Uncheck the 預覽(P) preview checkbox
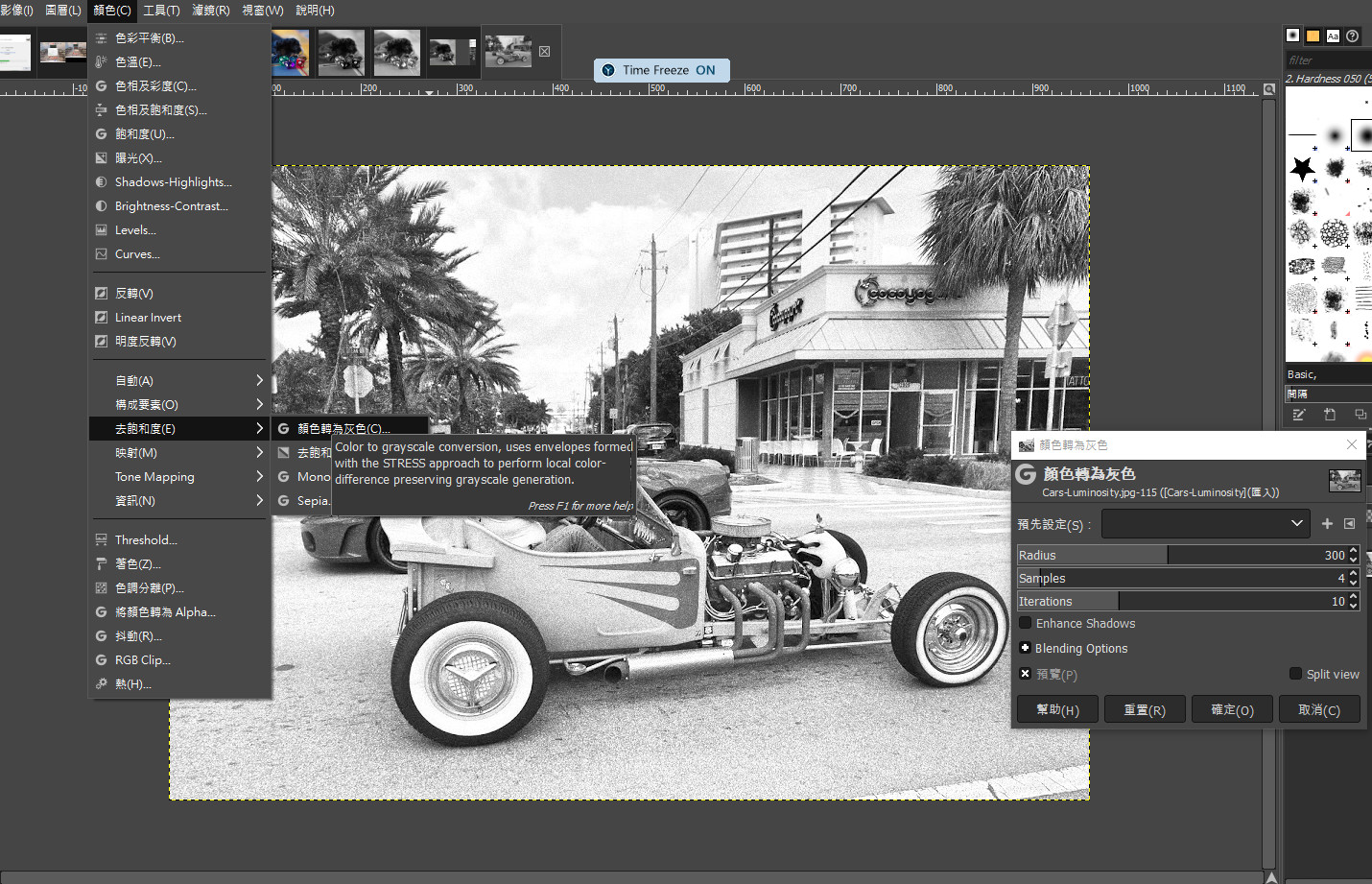Viewport: 1372px width, 884px height. click(x=1026, y=674)
